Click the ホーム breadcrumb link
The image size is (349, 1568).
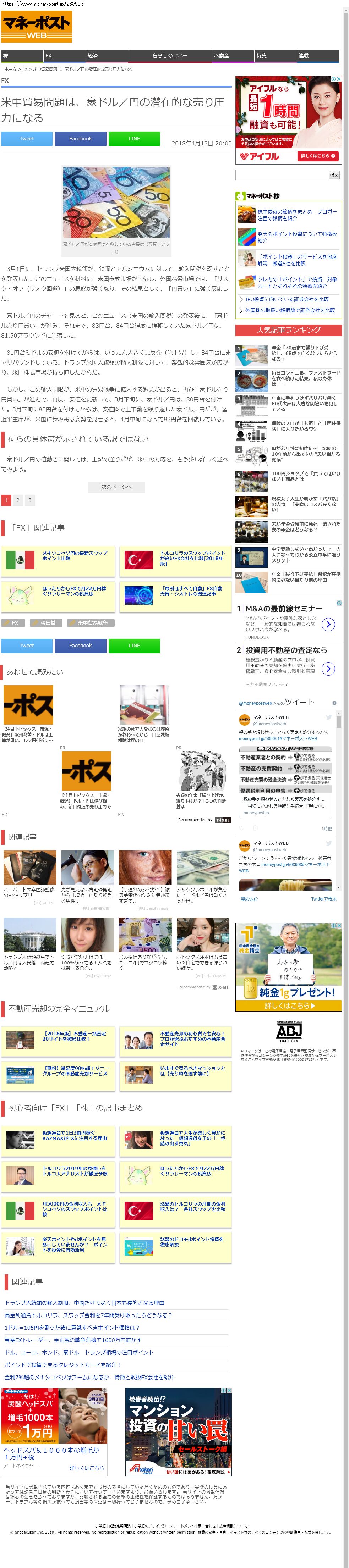click(x=10, y=70)
